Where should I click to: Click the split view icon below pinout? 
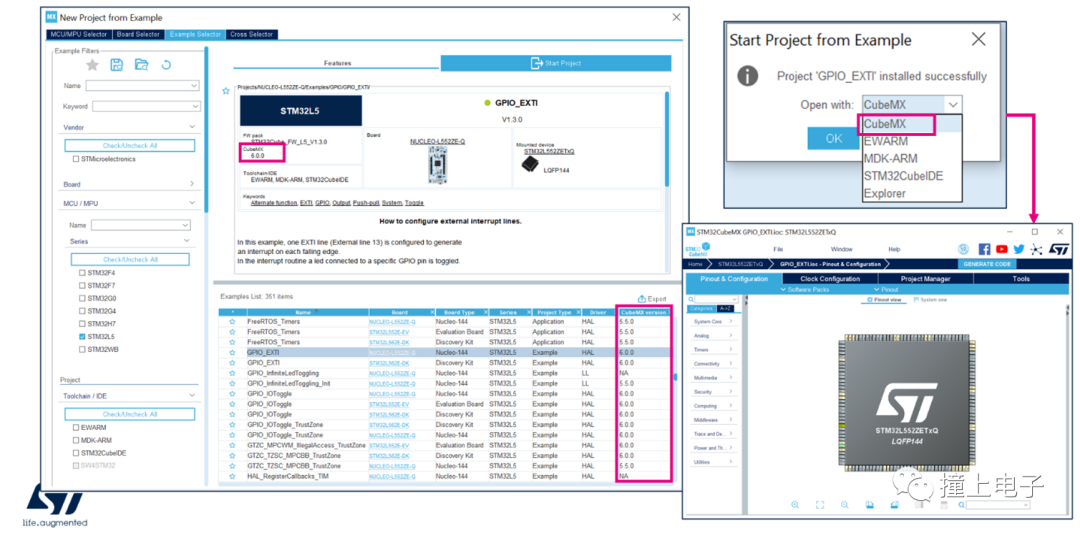tap(920, 505)
